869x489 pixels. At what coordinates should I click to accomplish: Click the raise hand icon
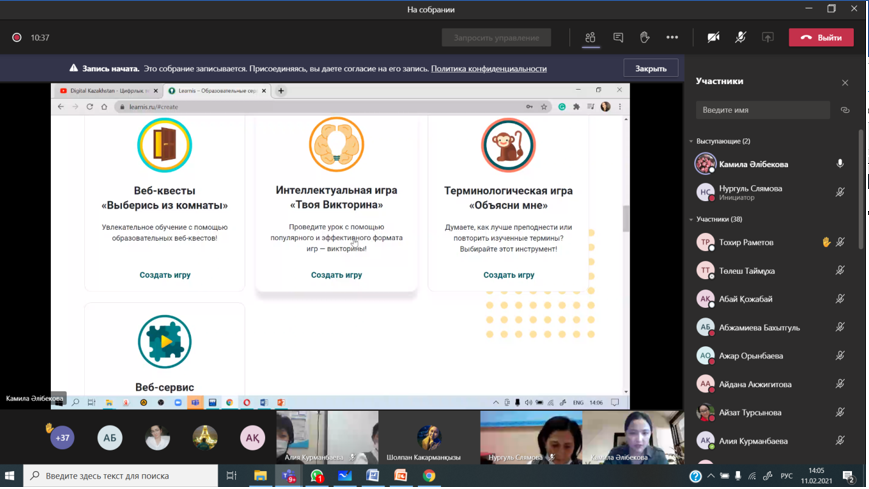(x=645, y=38)
